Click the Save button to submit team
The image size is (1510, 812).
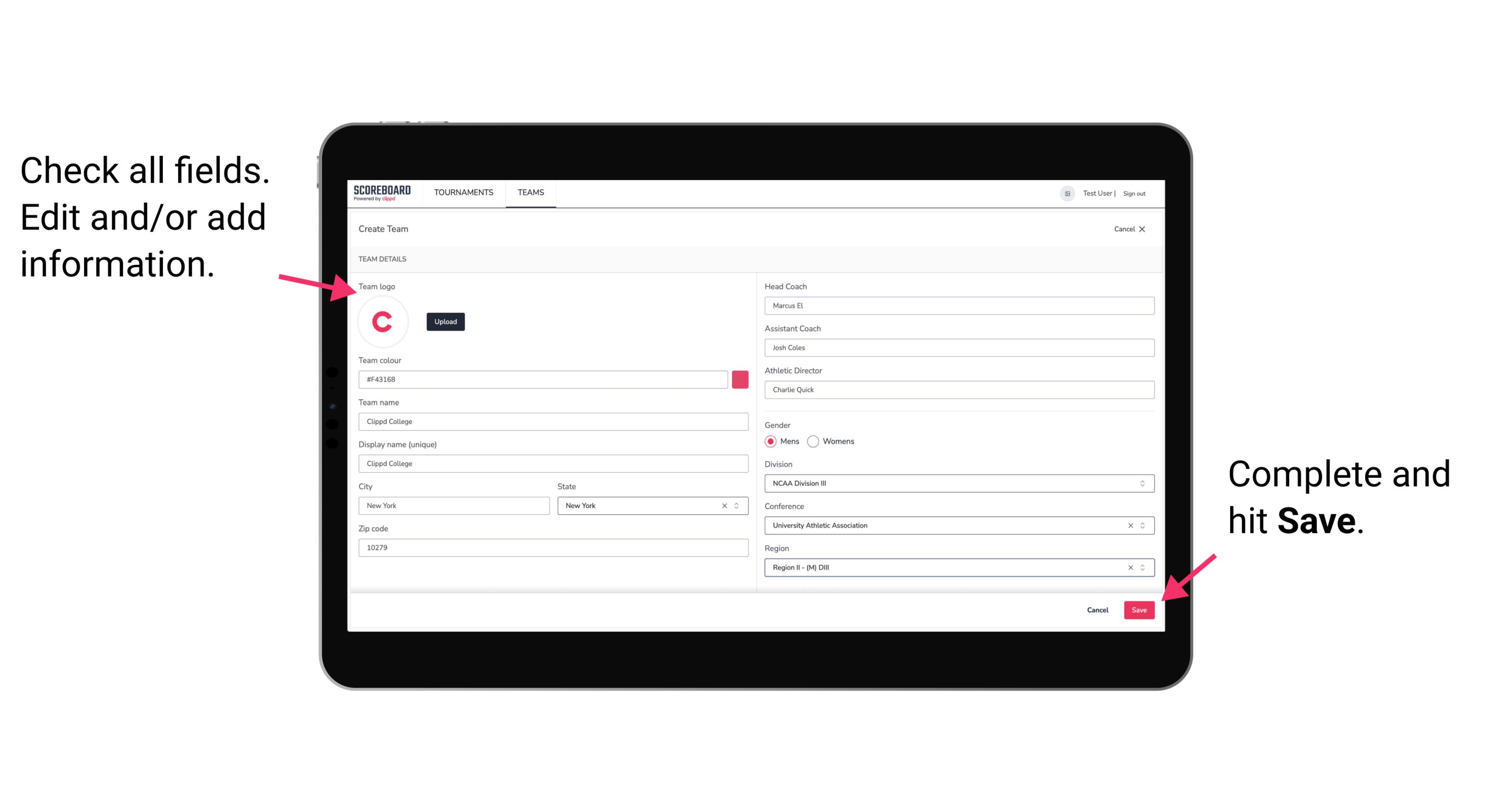pyautogui.click(x=1140, y=609)
